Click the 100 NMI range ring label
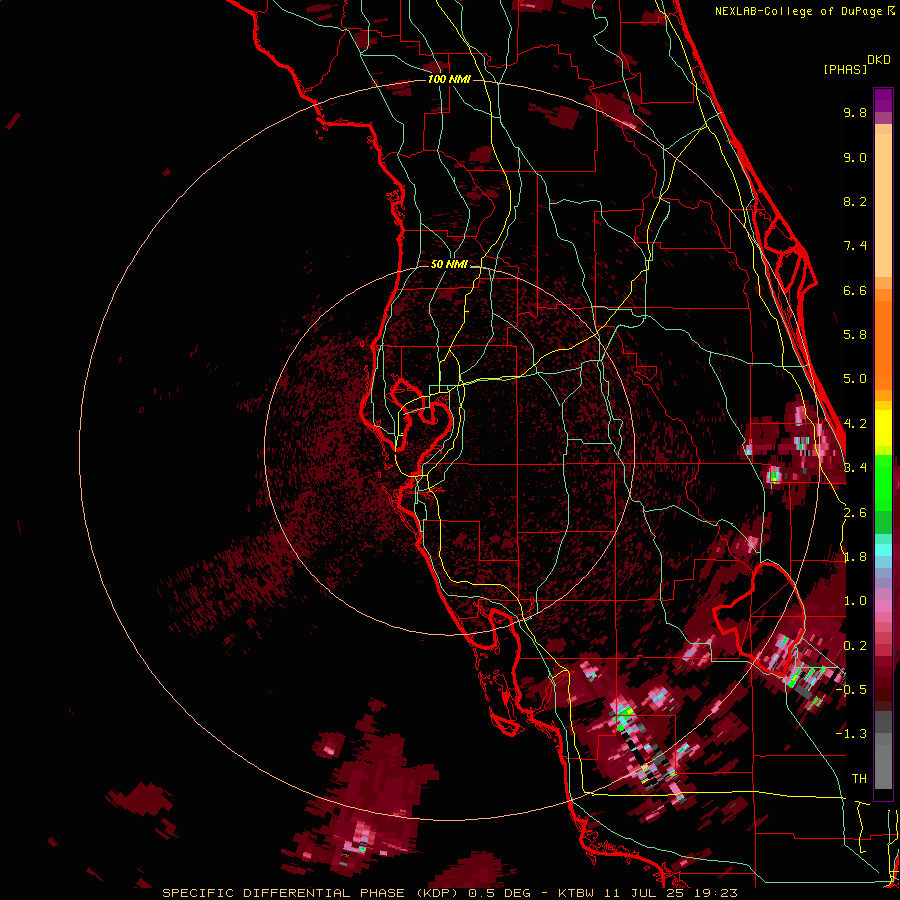The image size is (900, 900). [449, 79]
